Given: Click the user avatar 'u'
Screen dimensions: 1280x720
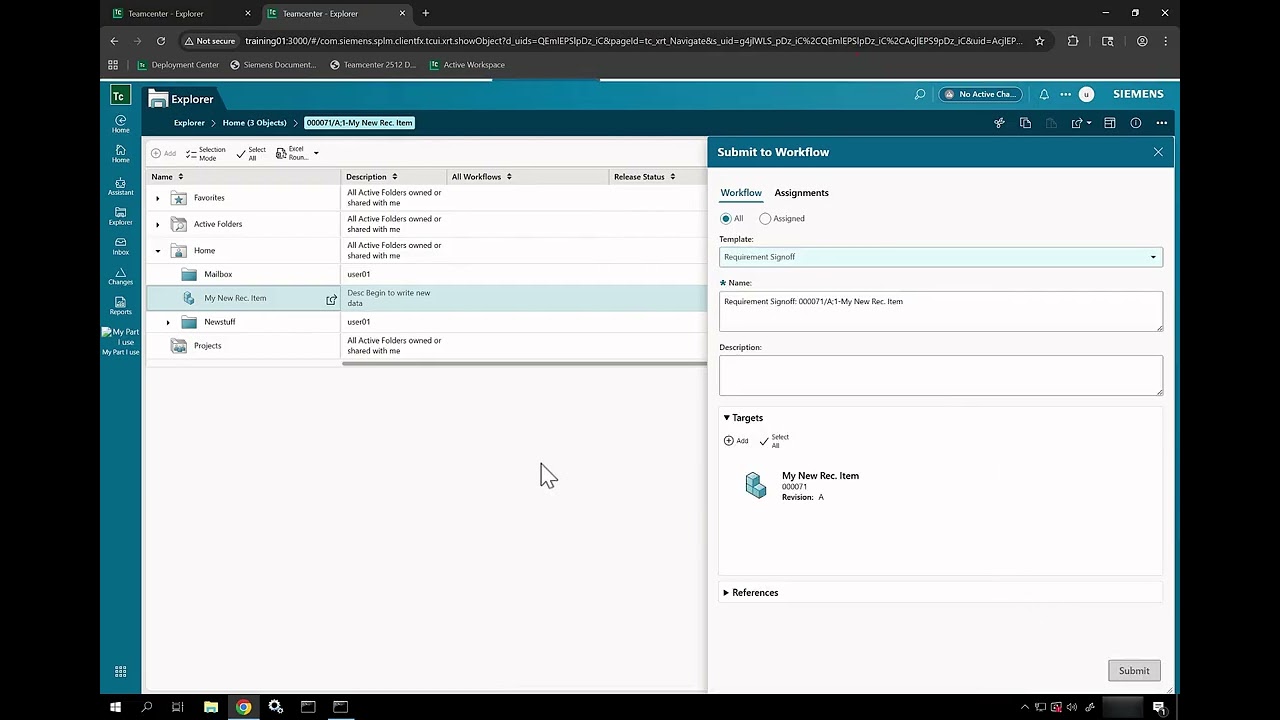Looking at the screenshot, I should 1086,94.
